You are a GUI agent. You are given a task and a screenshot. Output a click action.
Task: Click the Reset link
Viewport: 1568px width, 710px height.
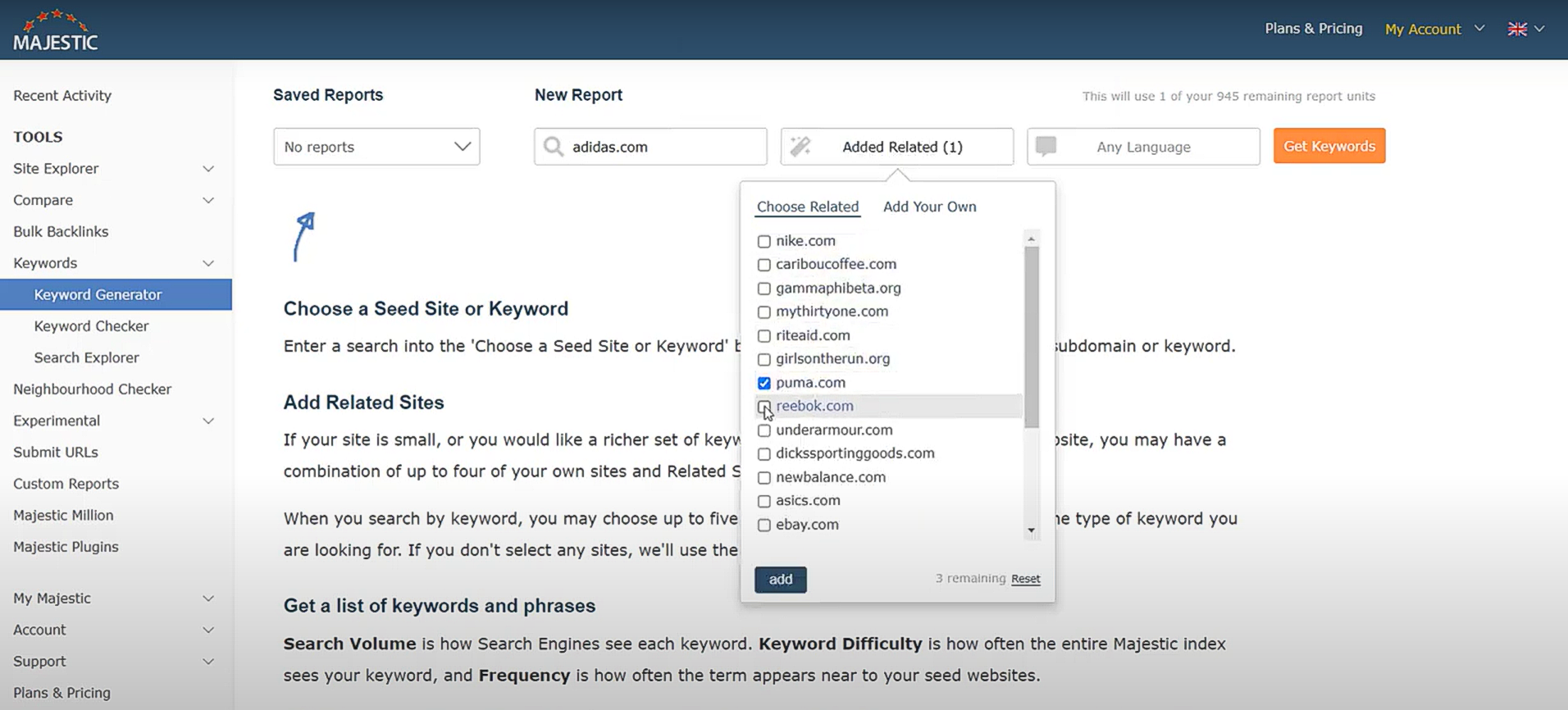1025,579
